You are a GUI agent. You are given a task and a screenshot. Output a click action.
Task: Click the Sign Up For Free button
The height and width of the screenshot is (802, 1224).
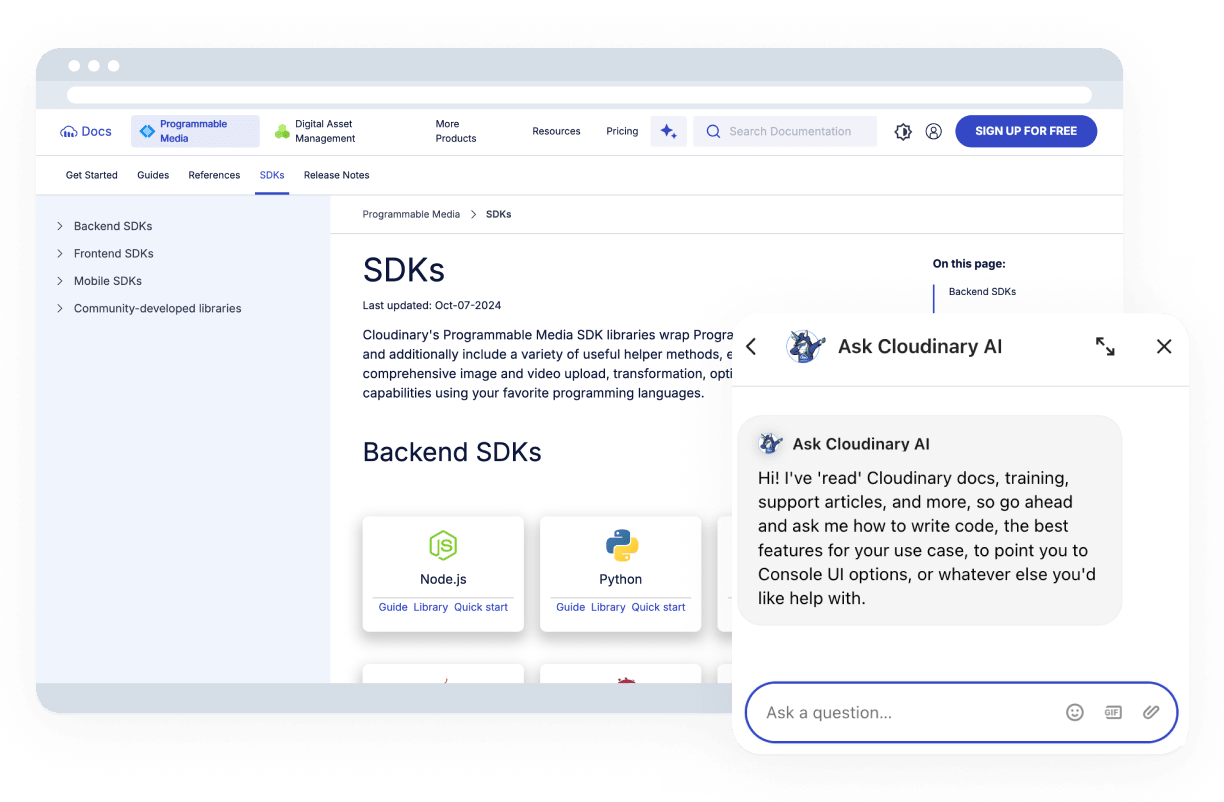[x=1026, y=131]
